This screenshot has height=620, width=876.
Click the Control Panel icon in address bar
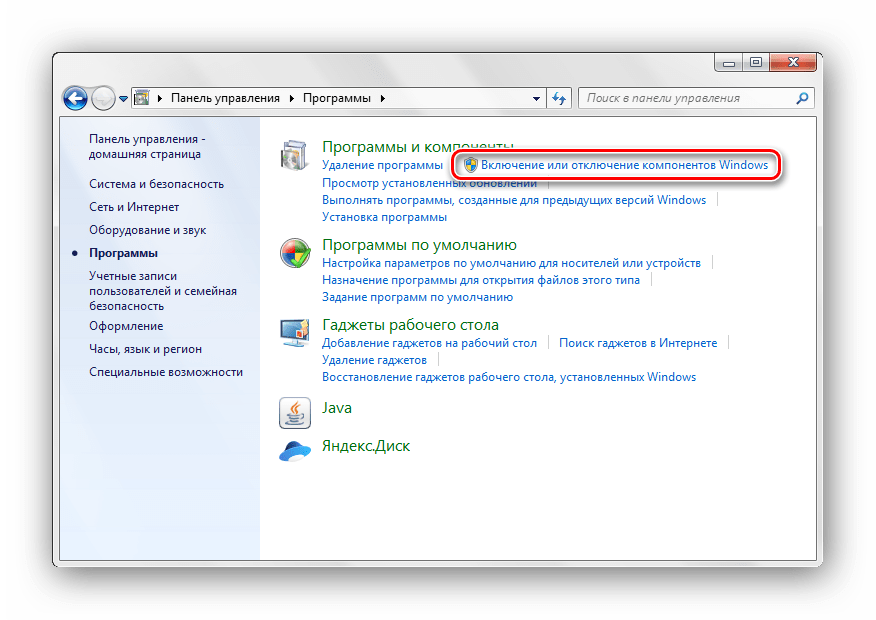coord(142,98)
